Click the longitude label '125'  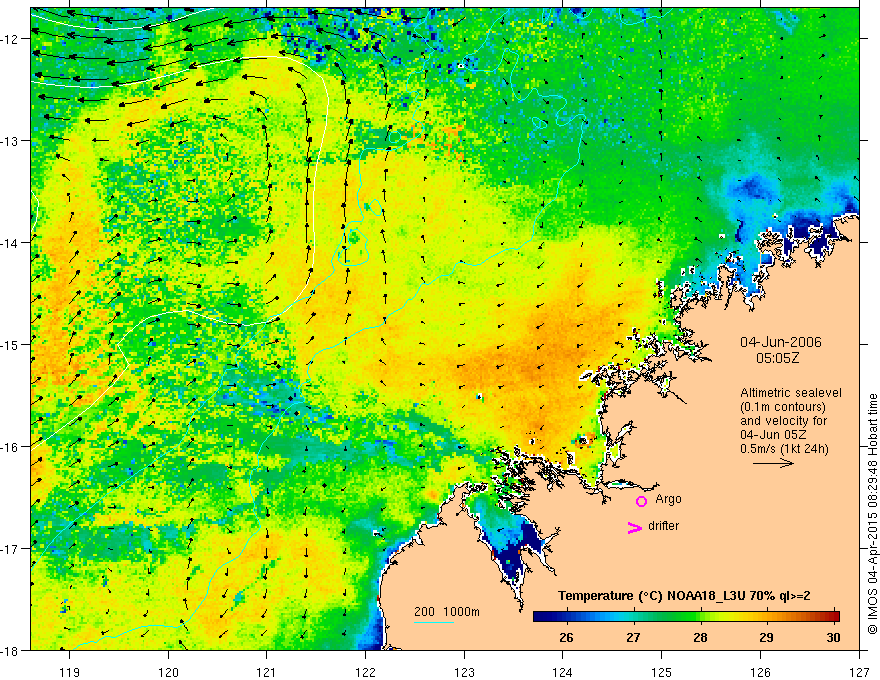662,672
